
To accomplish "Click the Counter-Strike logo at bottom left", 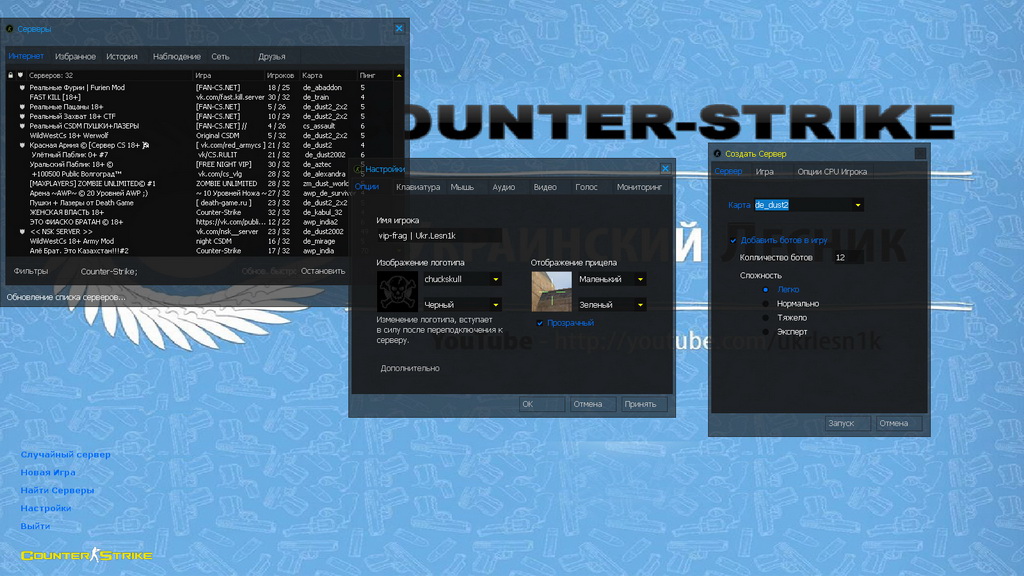I will click(x=87, y=555).
